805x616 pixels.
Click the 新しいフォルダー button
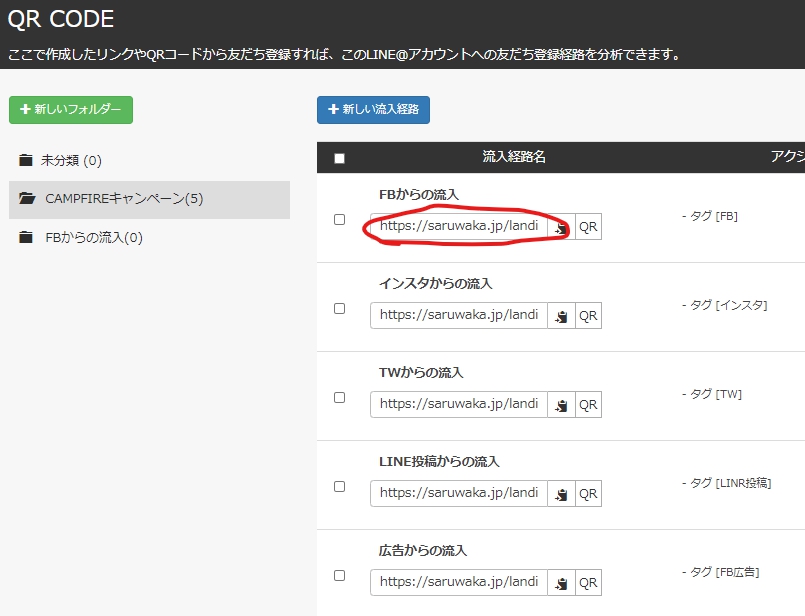[71, 109]
